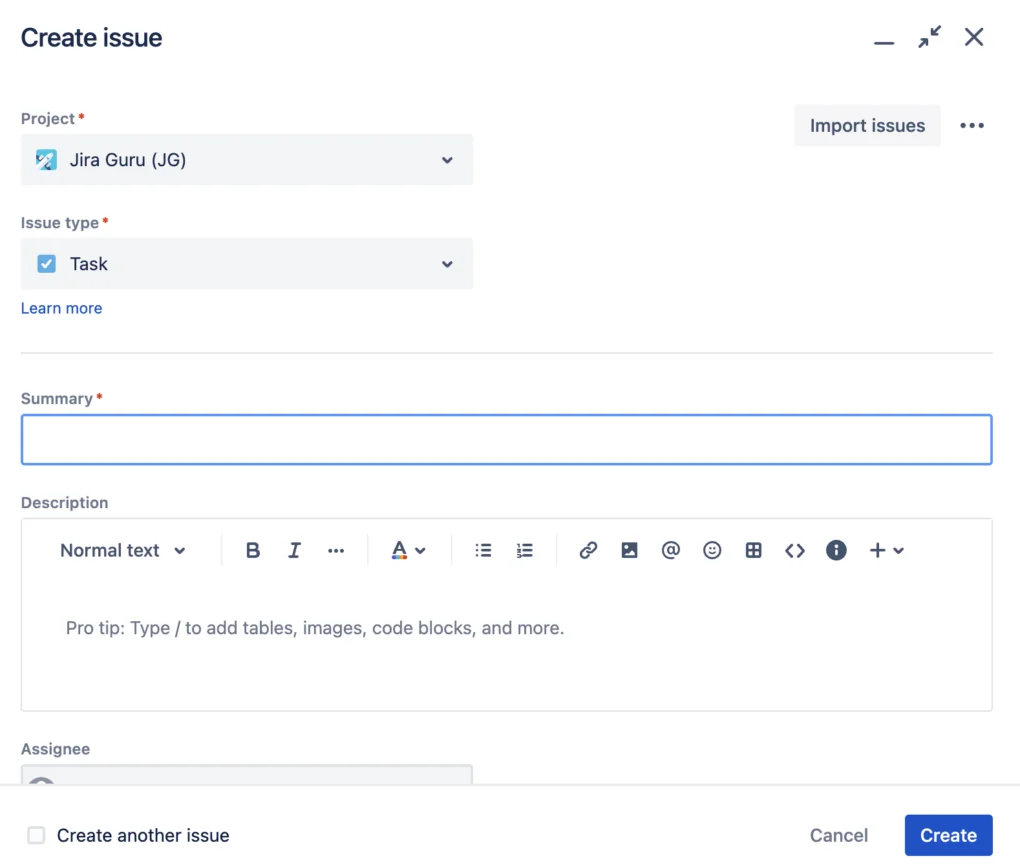Expand the Issue type dropdown showing Task
This screenshot has width=1020, height=865.
click(246, 264)
